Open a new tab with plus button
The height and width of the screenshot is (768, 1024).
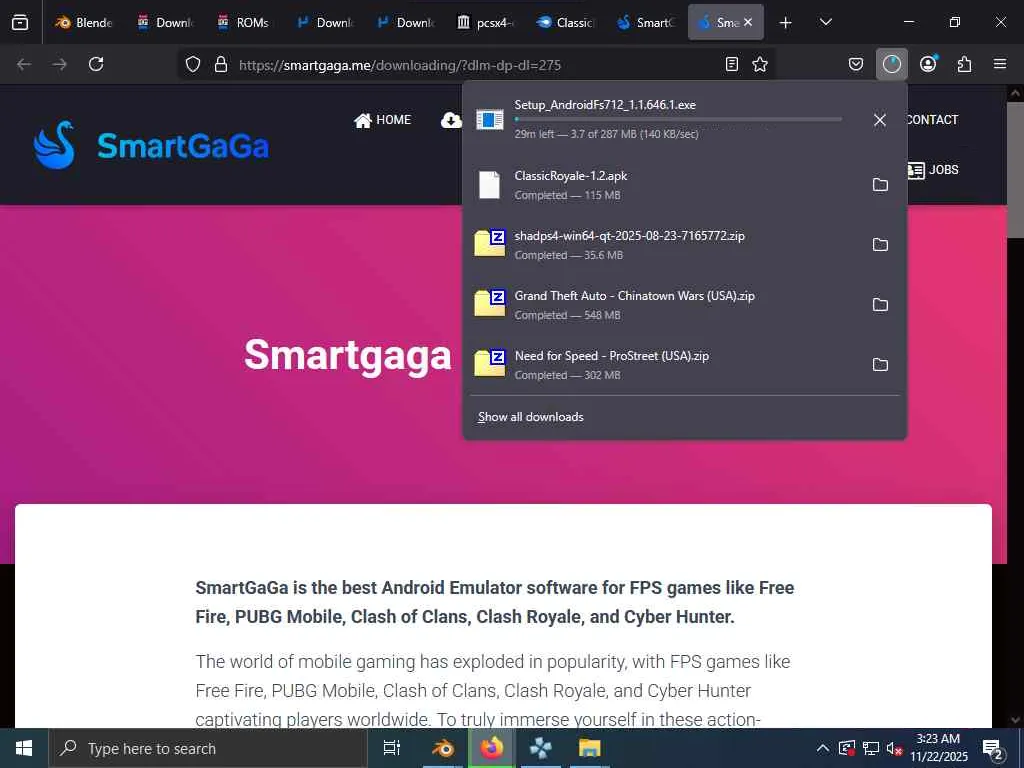point(786,23)
